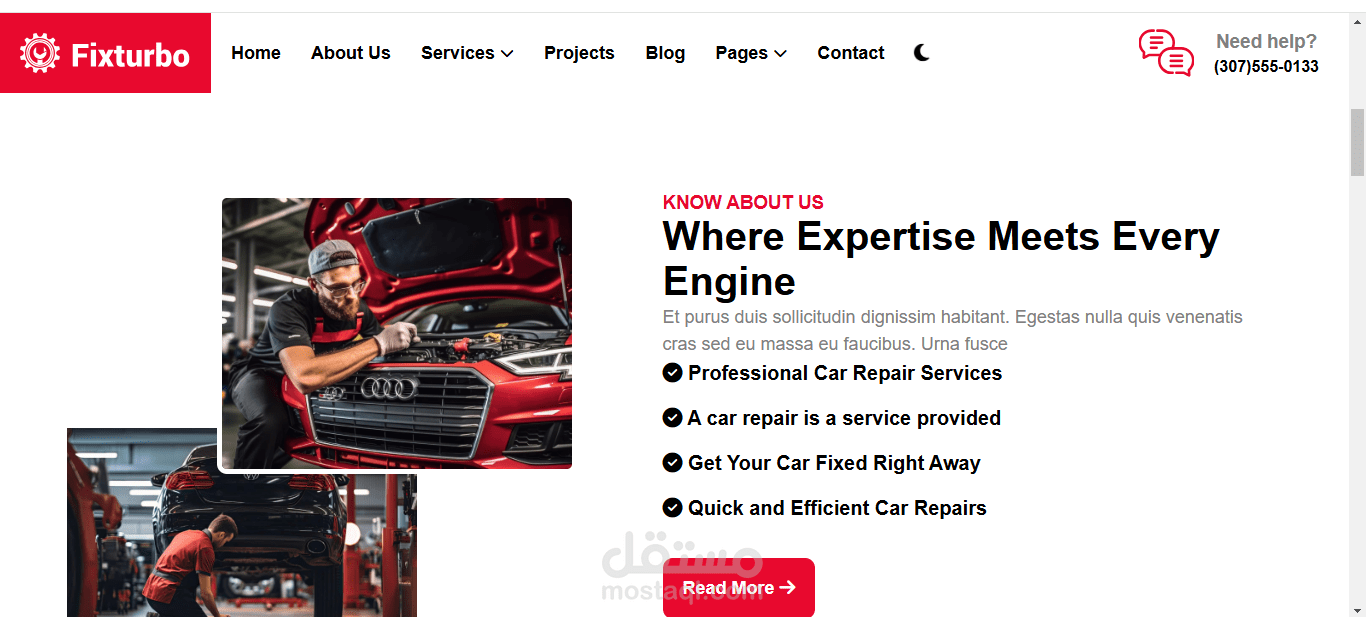The height and width of the screenshot is (617, 1366).
Task: Click the vertical page scrollbar thumb
Action: point(1357,141)
